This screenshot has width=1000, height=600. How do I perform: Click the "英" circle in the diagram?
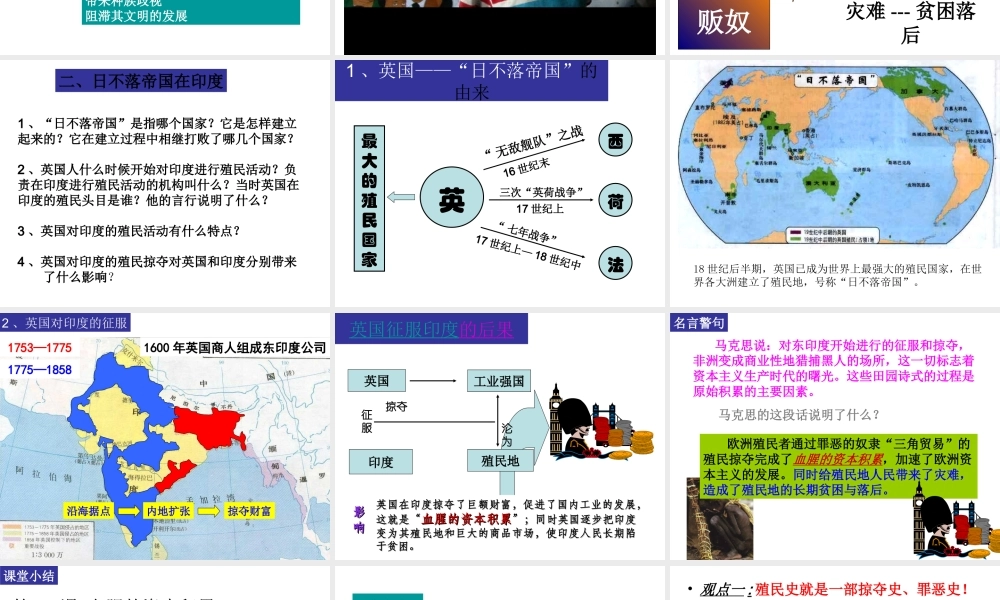pos(452,199)
